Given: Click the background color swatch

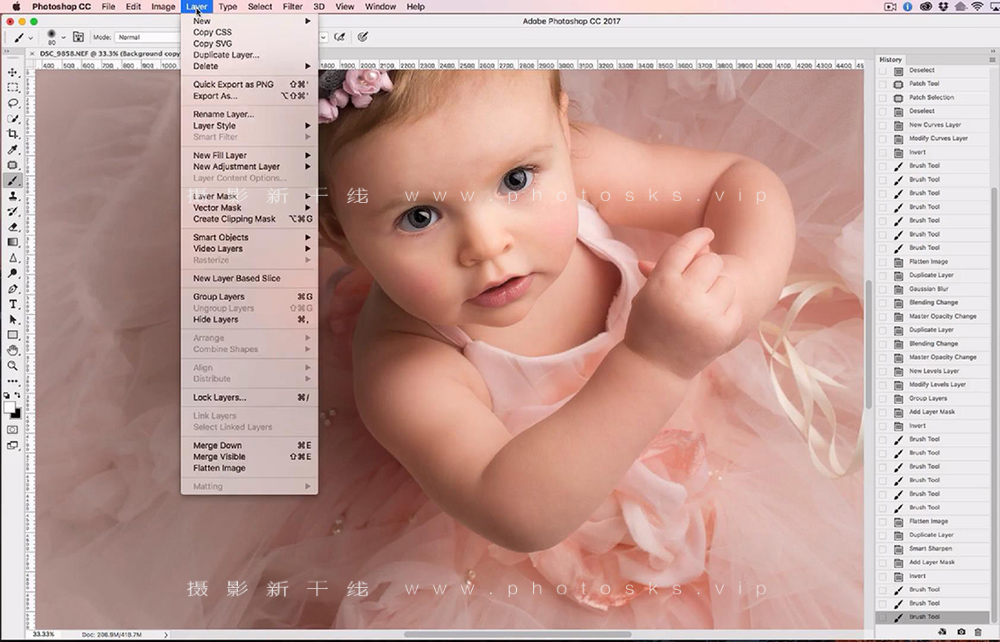Looking at the screenshot, I should click(17, 414).
